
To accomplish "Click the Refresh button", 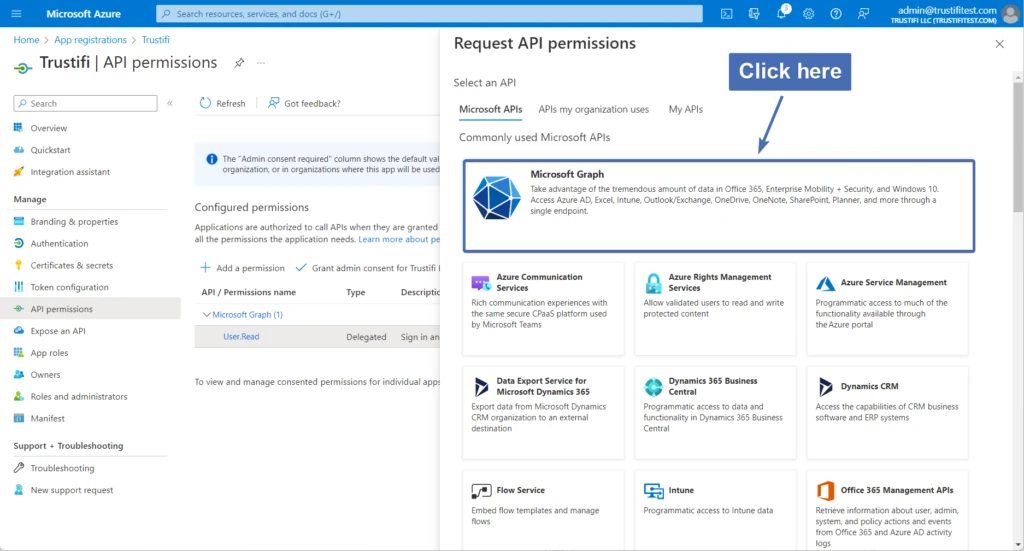I will (222, 103).
